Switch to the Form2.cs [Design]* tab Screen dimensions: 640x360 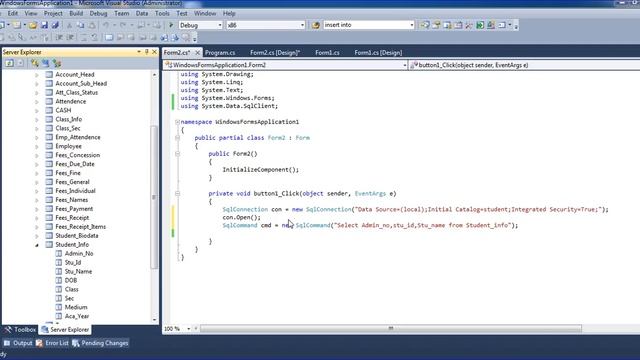pyautogui.click(x=275, y=53)
